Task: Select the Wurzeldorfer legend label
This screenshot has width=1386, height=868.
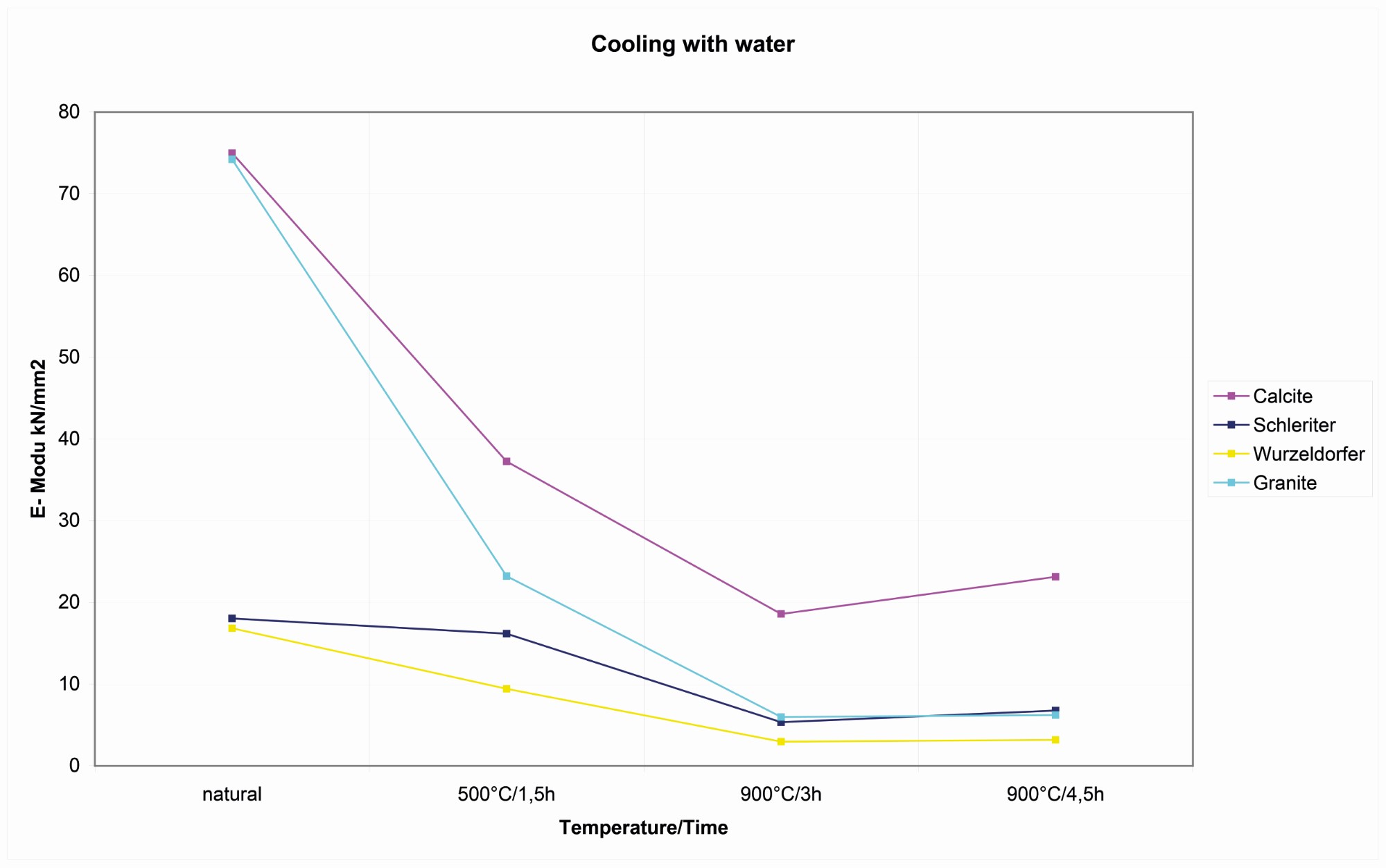Action: (1308, 454)
